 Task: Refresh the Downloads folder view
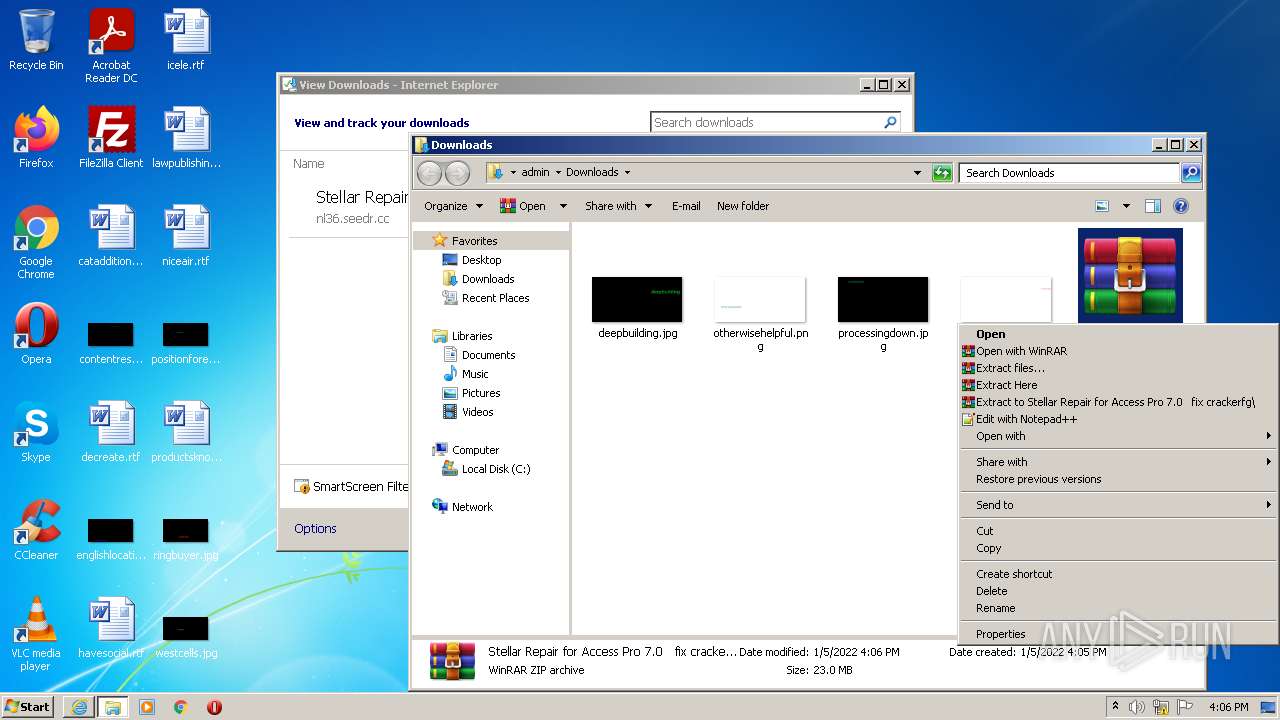[942, 173]
